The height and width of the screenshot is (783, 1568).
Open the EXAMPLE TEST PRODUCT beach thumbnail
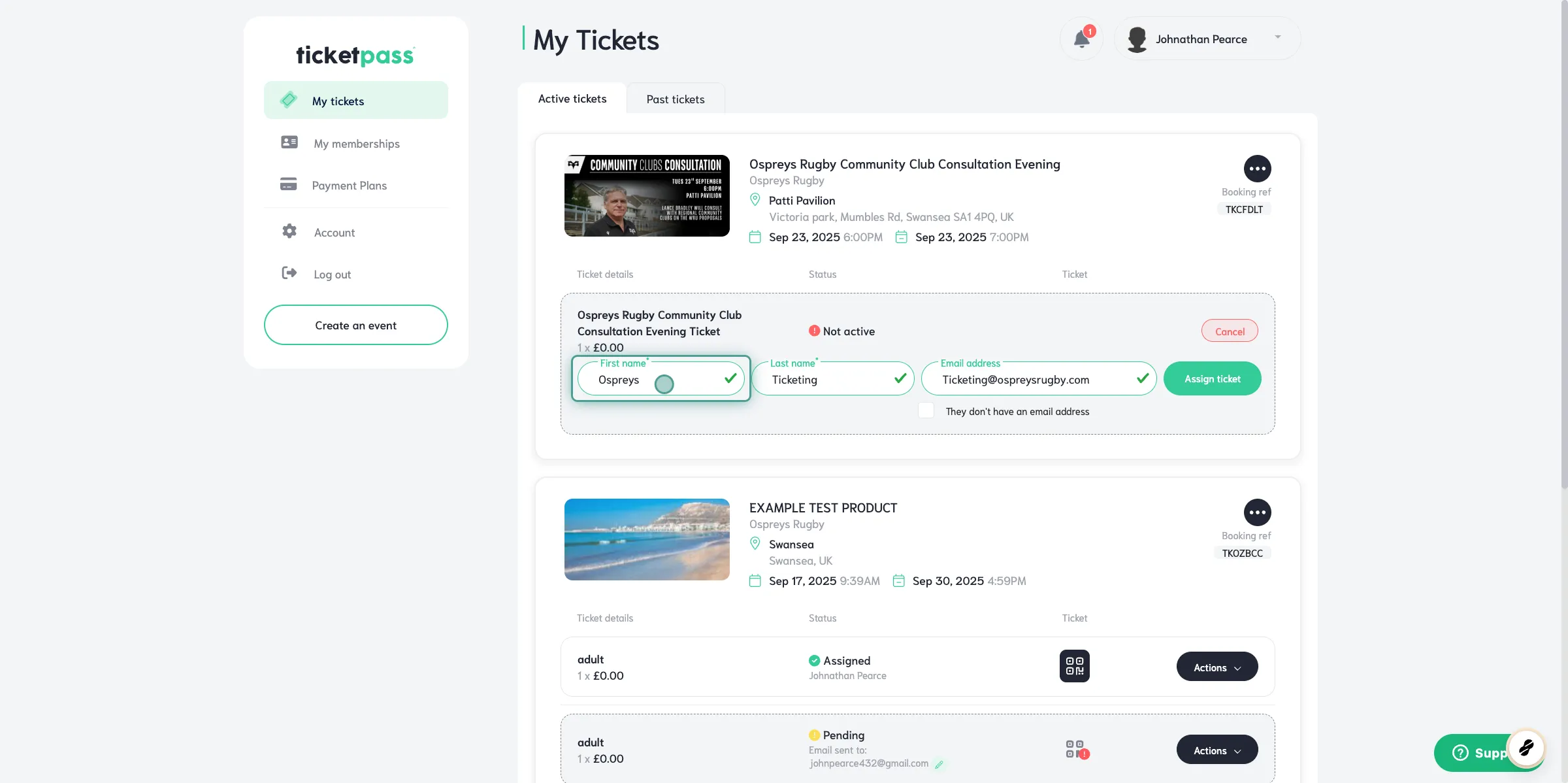[x=647, y=539]
